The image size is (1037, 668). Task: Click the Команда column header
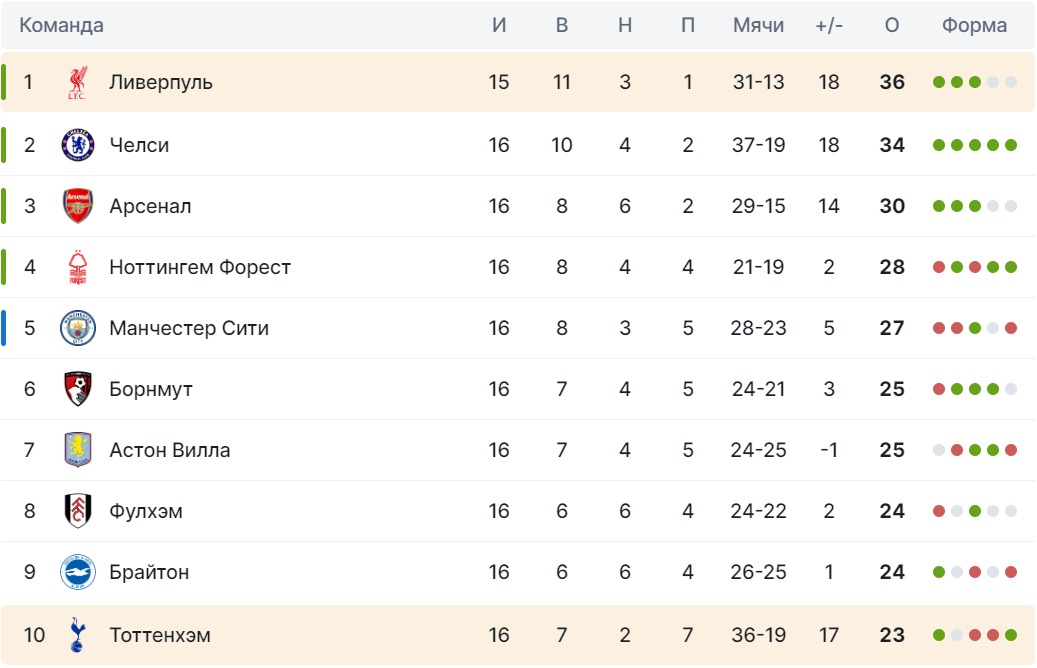[x=62, y=25]
